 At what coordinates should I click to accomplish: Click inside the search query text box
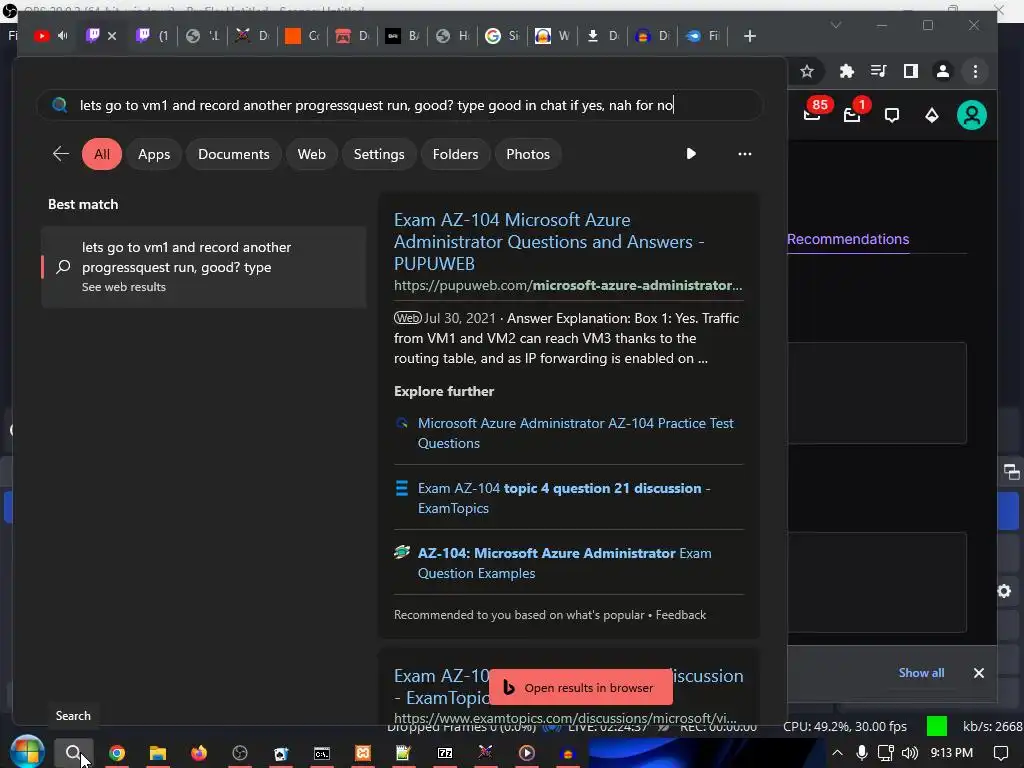400,105
